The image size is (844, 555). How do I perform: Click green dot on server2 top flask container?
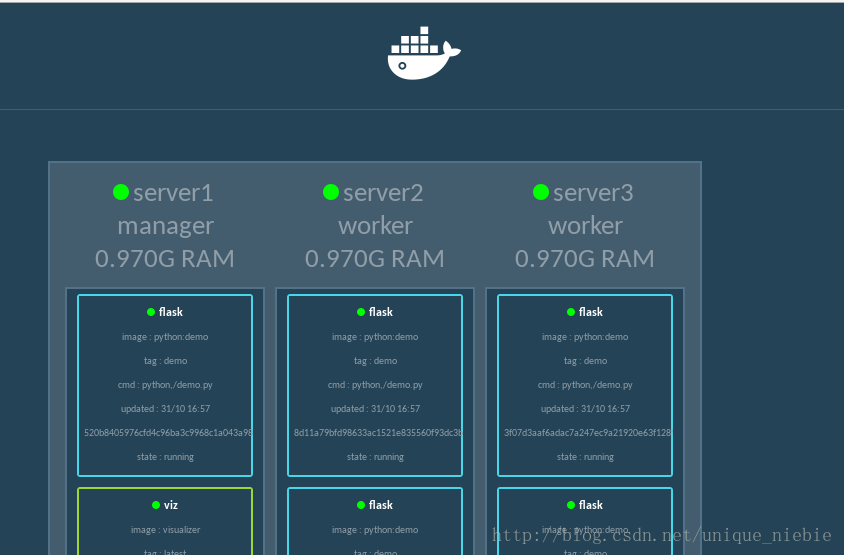click(x=361, y=312)
